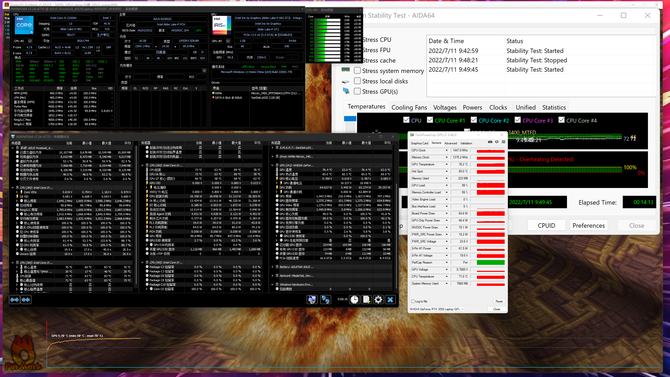Open Graphics Card tab in GPU-Z
The image size is (670, 377).
(420, 143)
